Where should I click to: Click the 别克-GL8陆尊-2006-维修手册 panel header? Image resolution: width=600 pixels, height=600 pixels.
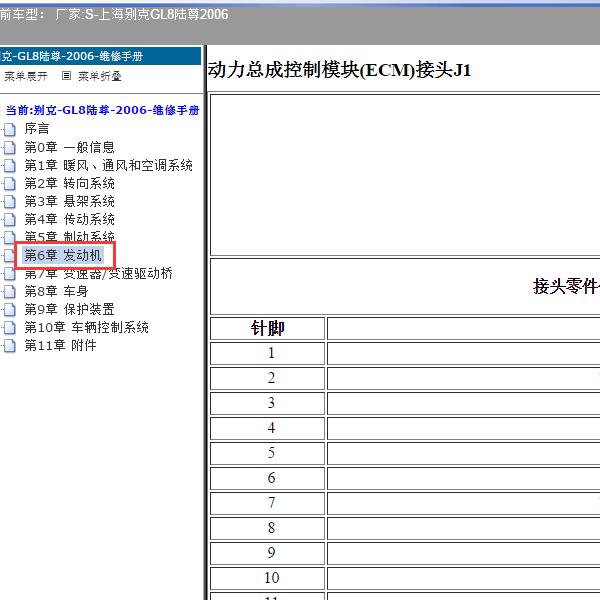pos(100,56)
